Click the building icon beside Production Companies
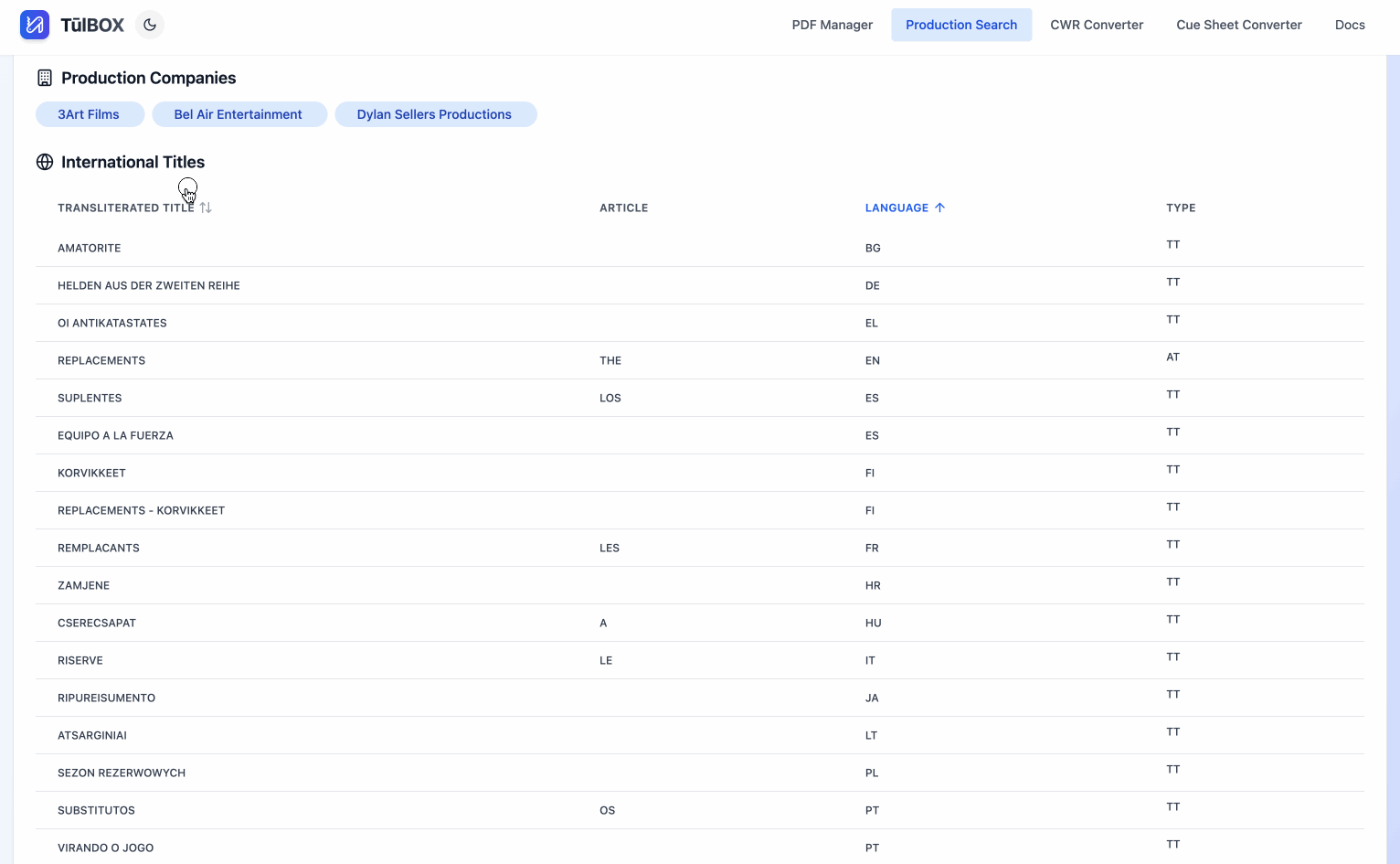 point(44,78)
